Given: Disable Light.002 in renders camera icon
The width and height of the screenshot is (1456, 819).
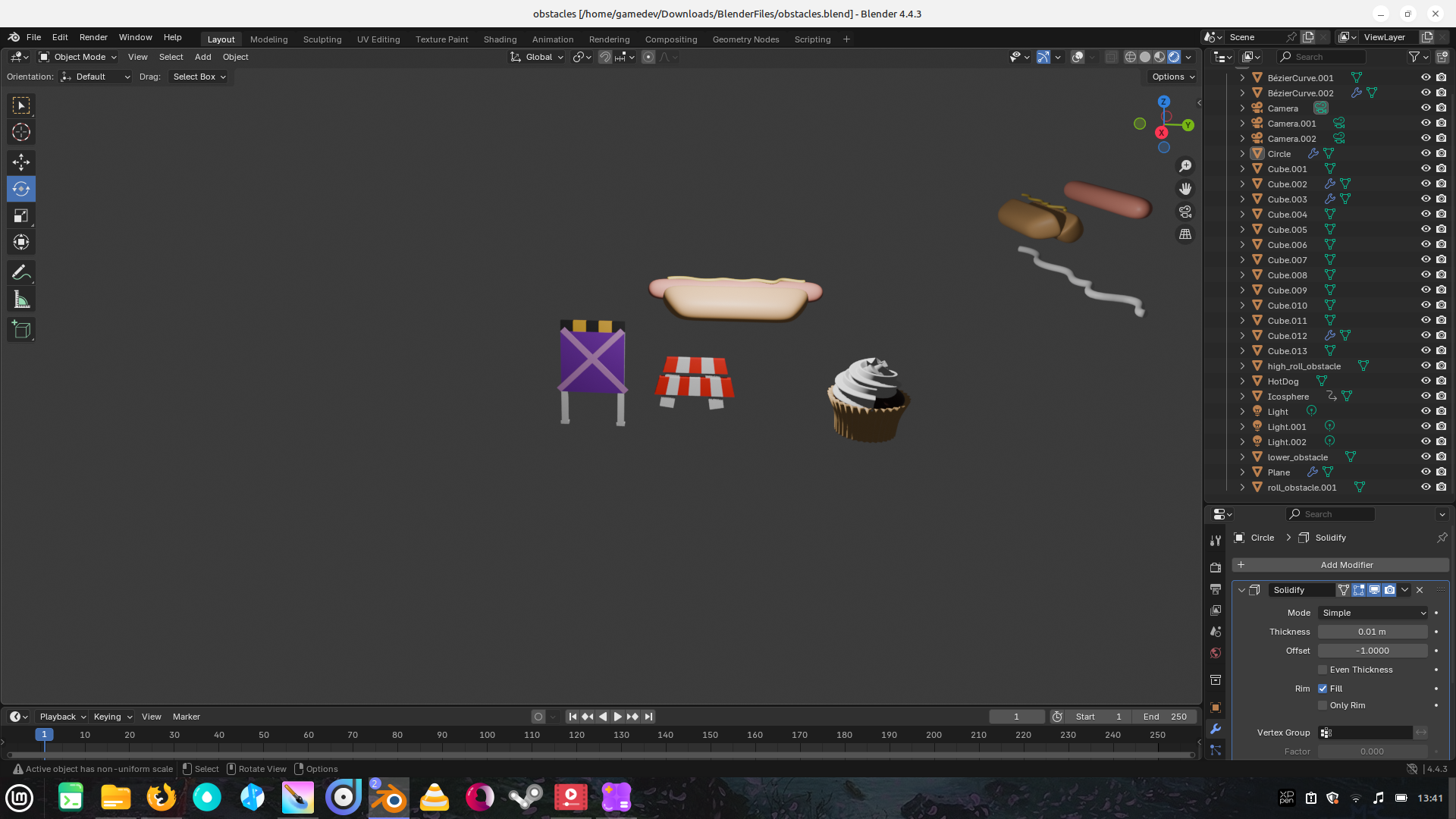Looking at the screenshot, I should 1442,441.
